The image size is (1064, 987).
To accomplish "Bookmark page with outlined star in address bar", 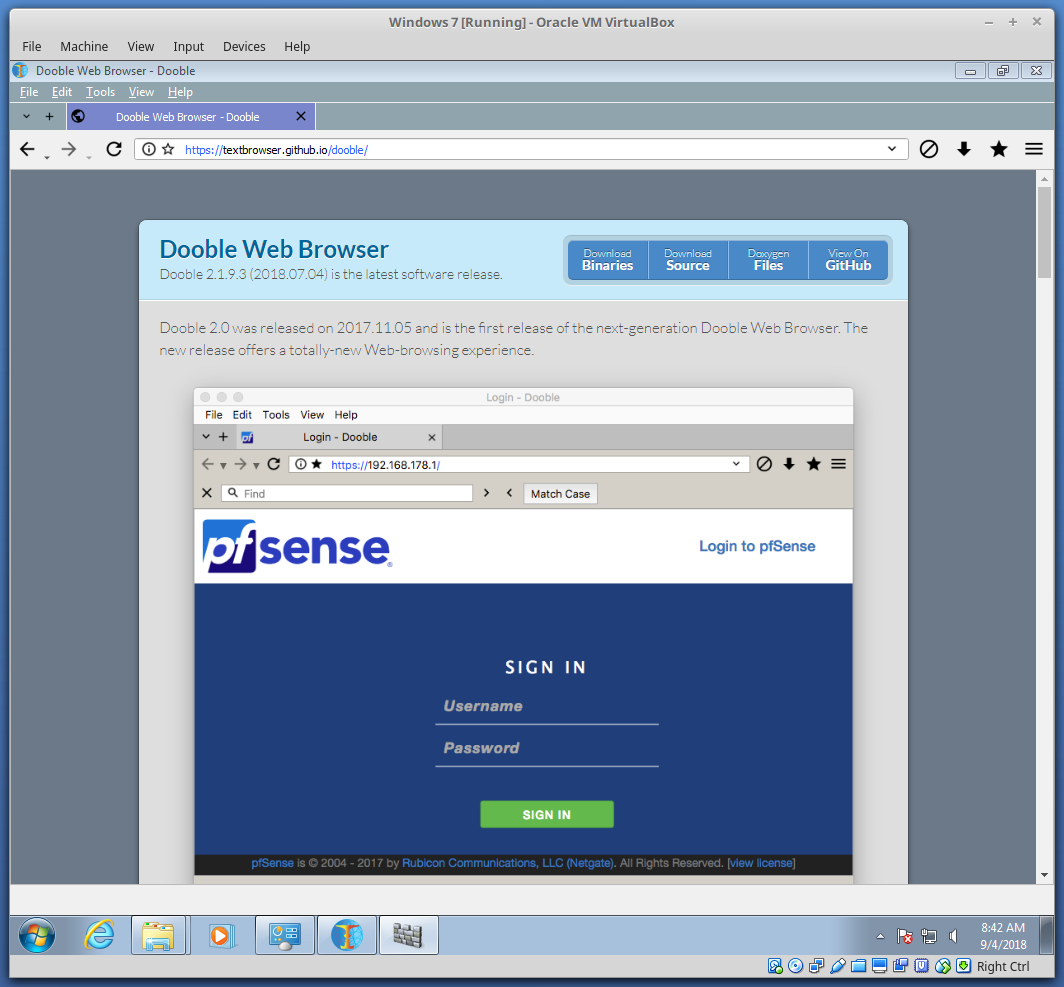I will [168, 149].
